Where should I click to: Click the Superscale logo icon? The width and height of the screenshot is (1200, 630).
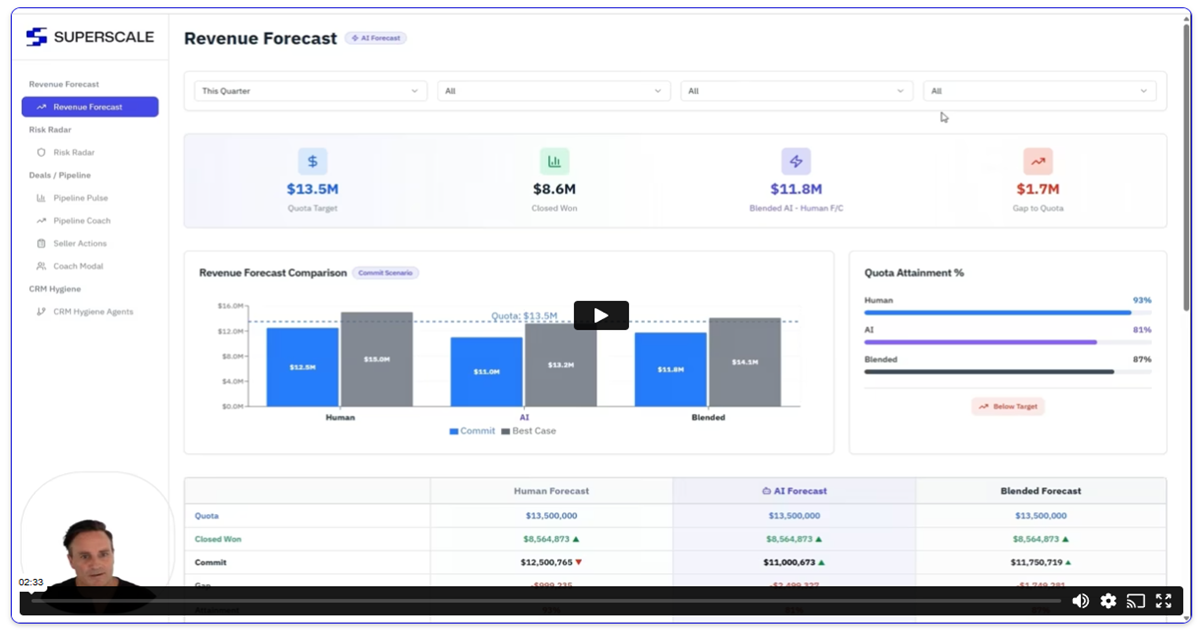point(36,37)
